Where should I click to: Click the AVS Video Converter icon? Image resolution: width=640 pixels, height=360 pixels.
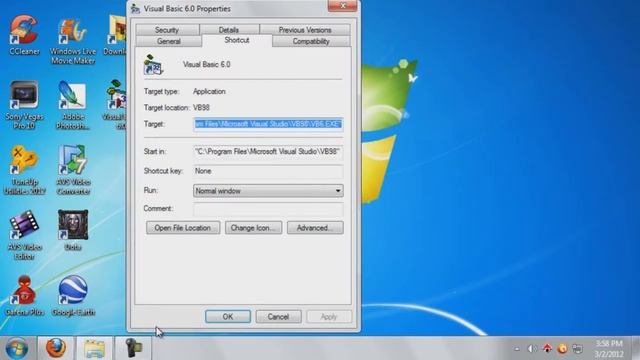[x=73, y=170]
